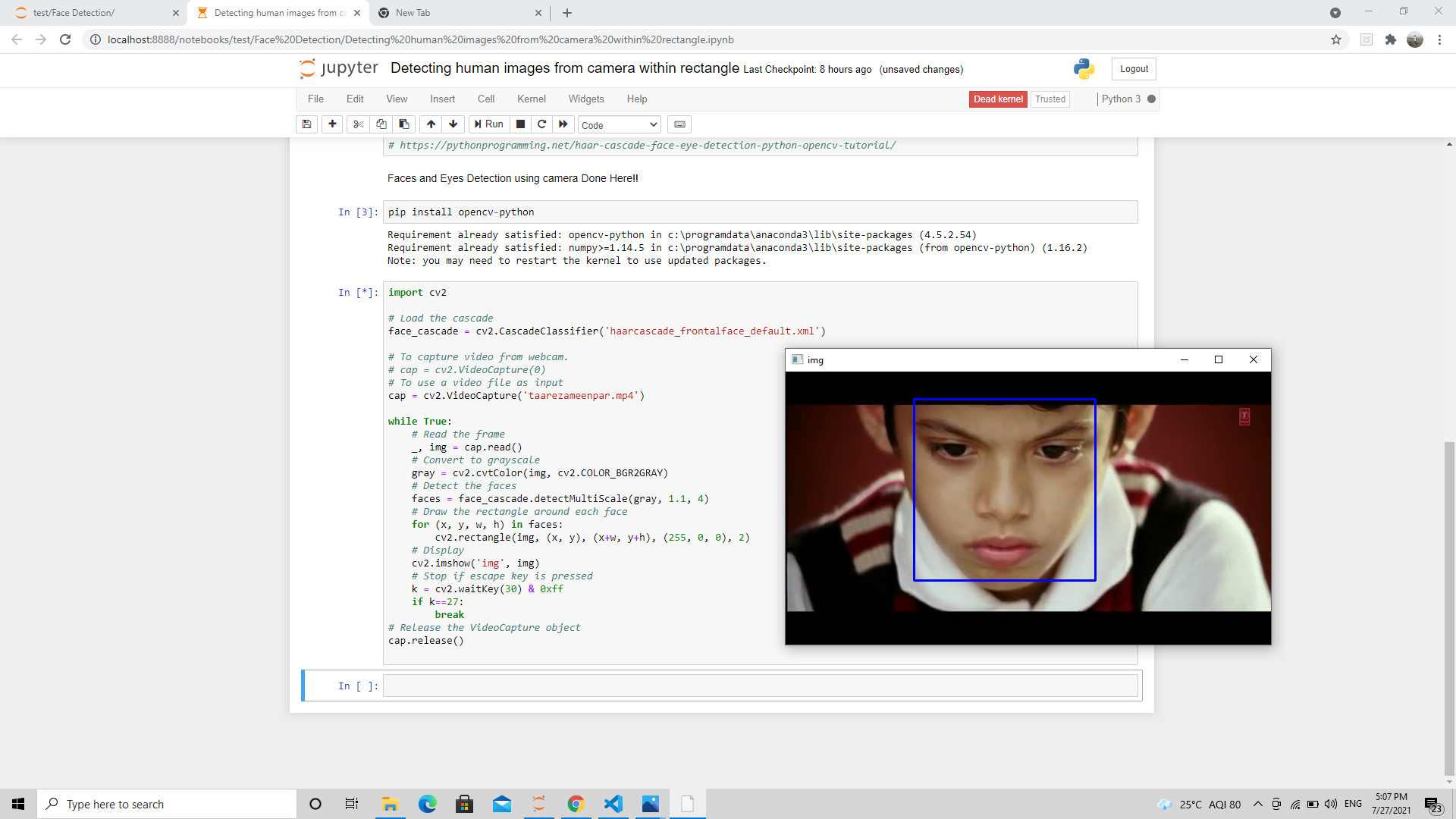Open the cell type dropdown showing Code
This screenshot has height=819, width=1456.
618,124
